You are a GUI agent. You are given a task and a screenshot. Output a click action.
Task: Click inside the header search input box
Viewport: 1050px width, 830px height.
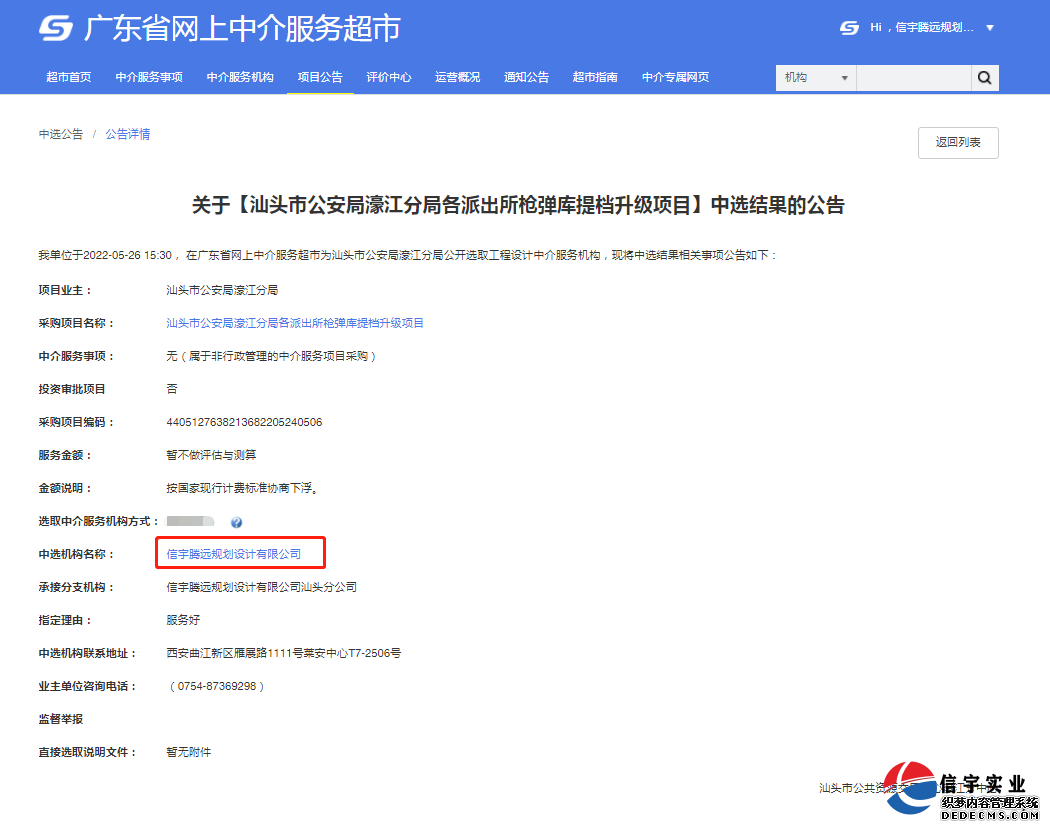click(x=913, y=77)
